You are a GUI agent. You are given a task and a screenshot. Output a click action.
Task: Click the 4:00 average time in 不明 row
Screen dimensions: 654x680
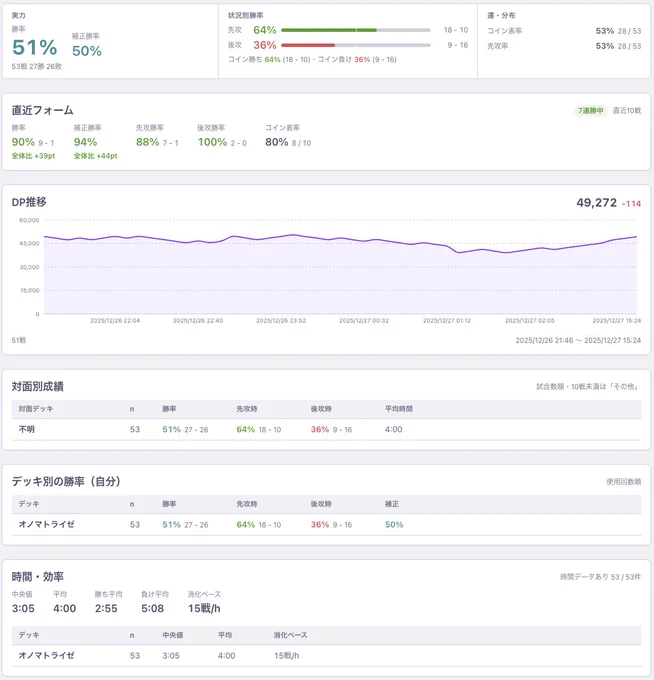click(x=393, y=429)
